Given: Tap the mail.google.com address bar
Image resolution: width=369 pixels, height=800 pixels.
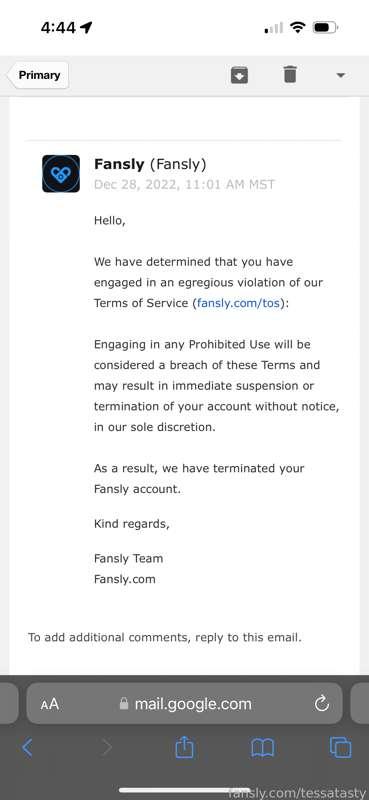Looking at the screenshot, I should click(184, 704).
